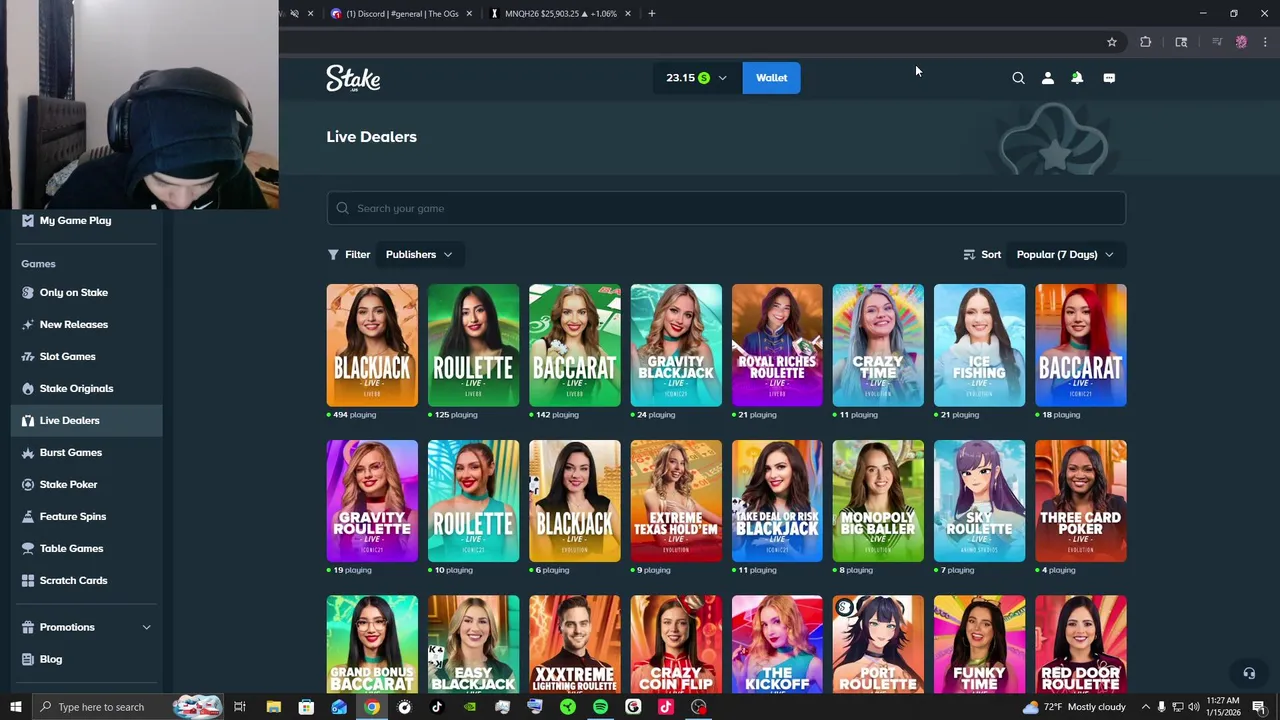Focus the Search your game field
This screenshot has height=720, width=1280.
click(726, 208)
